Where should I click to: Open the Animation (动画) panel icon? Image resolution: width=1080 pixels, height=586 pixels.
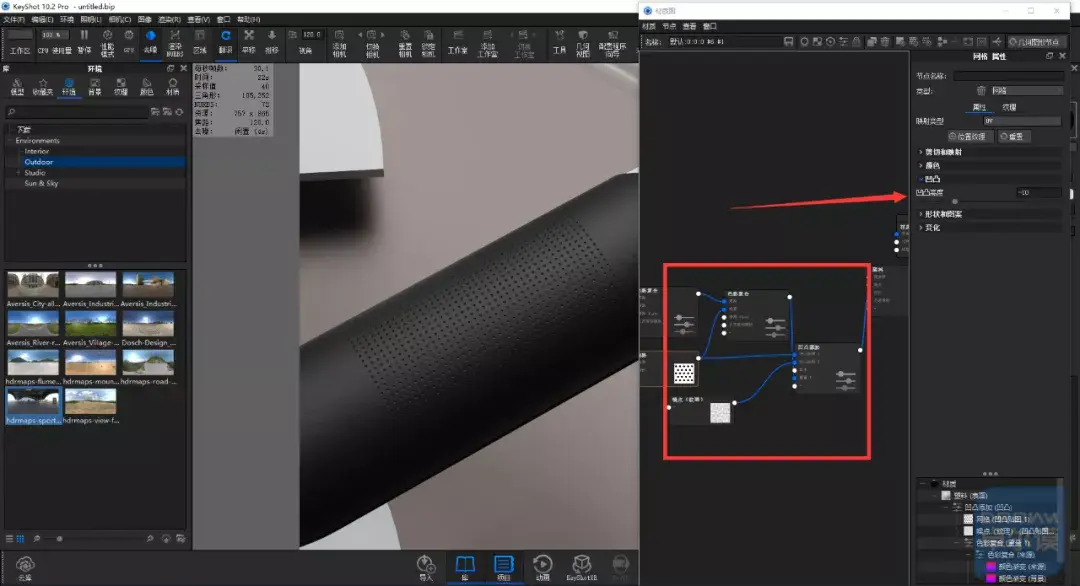(542, 567)
